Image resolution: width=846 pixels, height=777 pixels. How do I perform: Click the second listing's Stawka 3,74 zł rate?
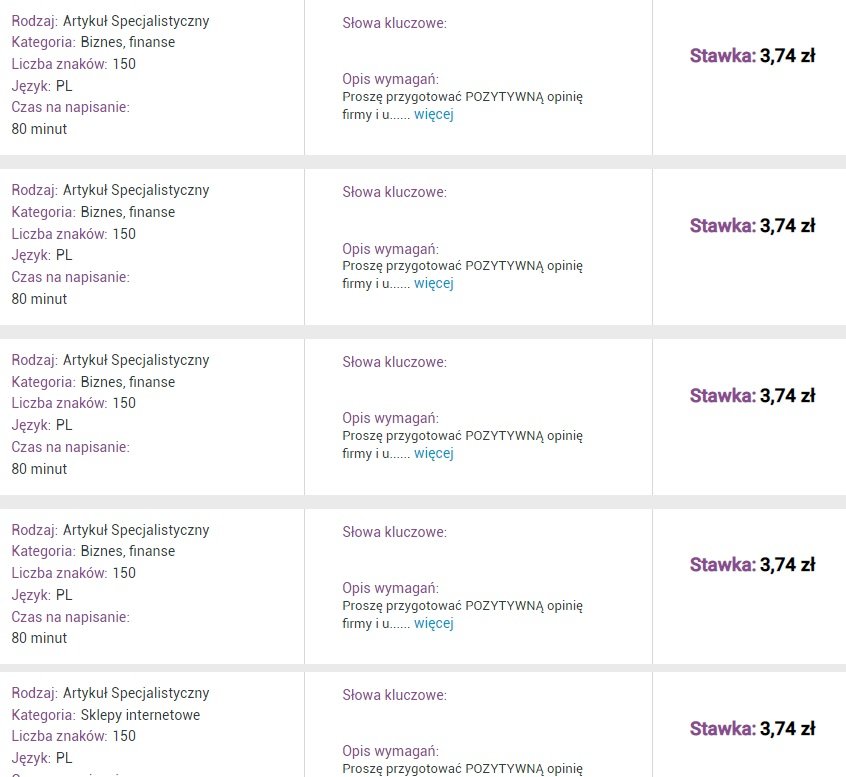point(752,226)
